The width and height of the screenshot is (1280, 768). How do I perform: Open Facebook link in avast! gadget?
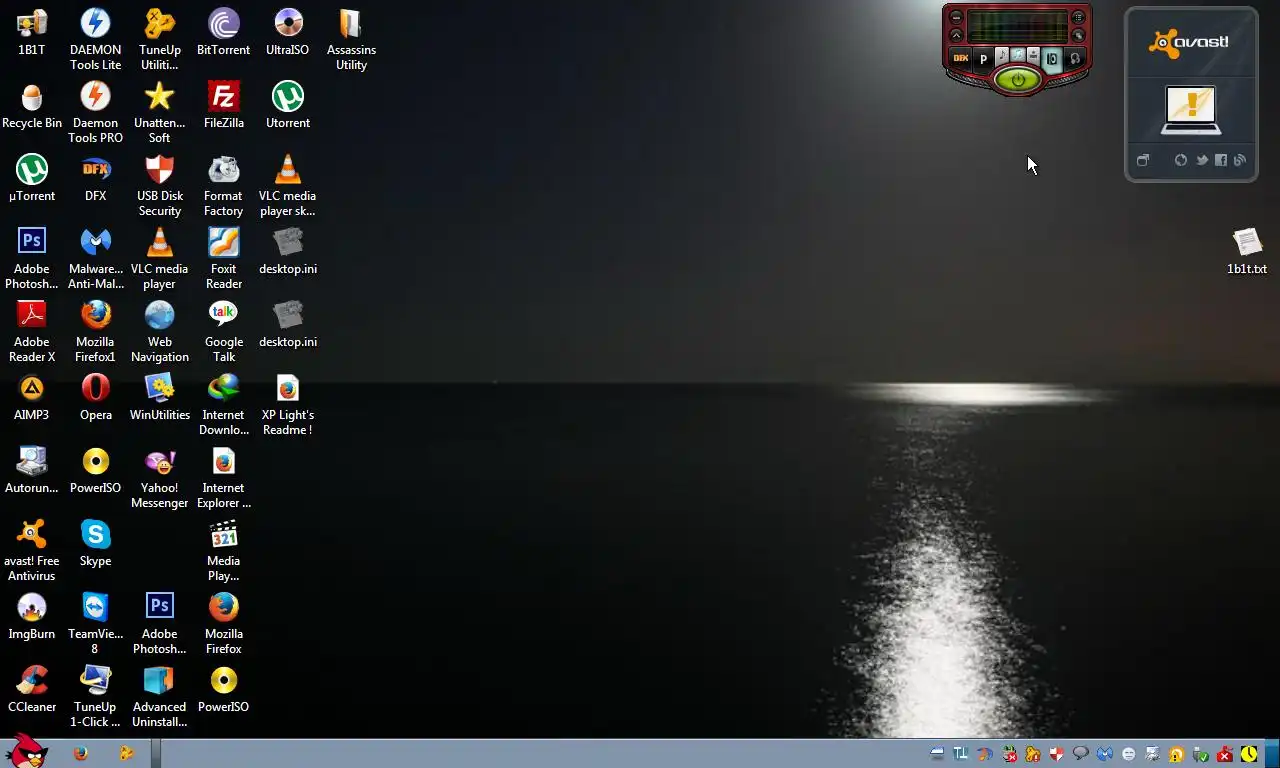[1221, 160]
